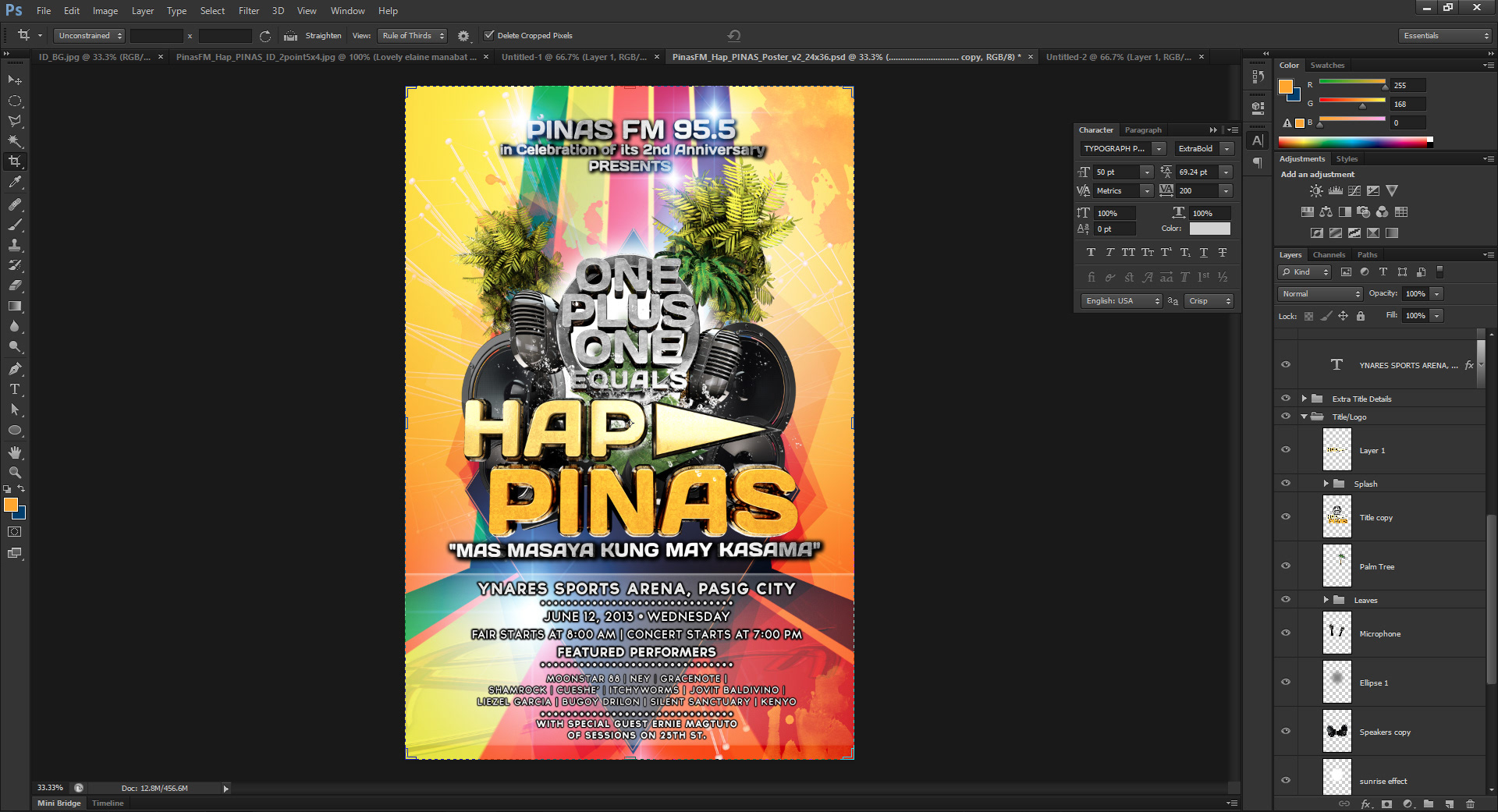
Task: Add a Brightness/Contrast adjustment
Action: click(x=1317, y=191)
